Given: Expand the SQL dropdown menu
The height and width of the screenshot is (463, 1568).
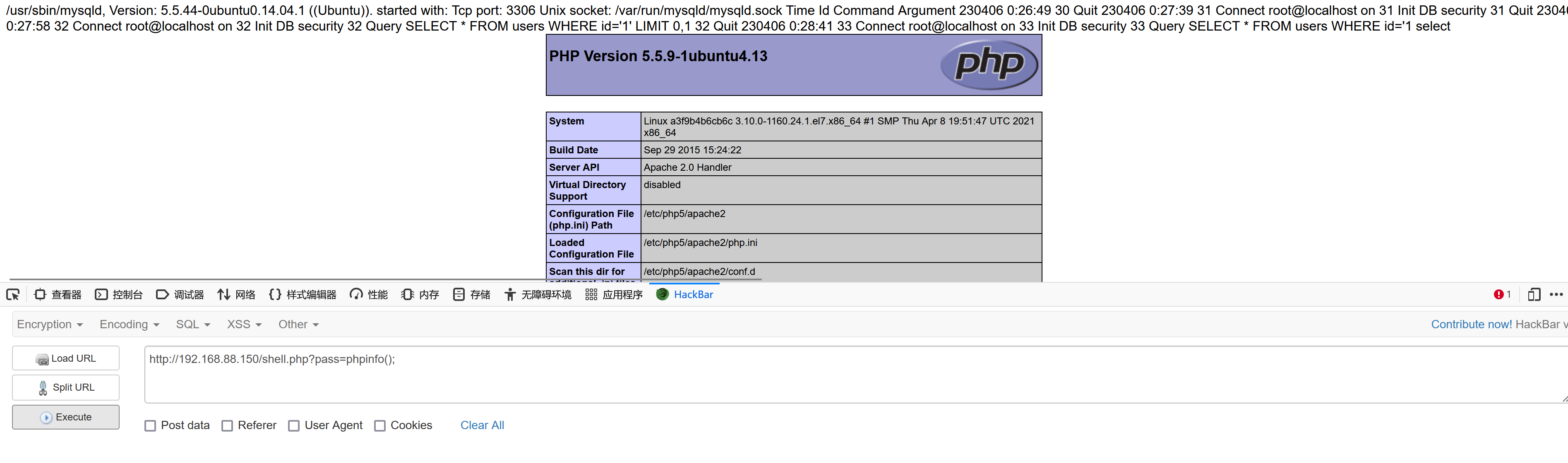Looking at the screenshot, I should [192, 325].
